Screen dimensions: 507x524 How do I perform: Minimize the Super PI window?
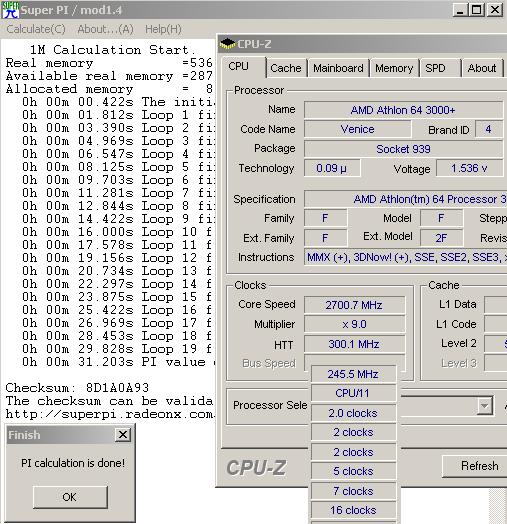click(x=460, y=10)
